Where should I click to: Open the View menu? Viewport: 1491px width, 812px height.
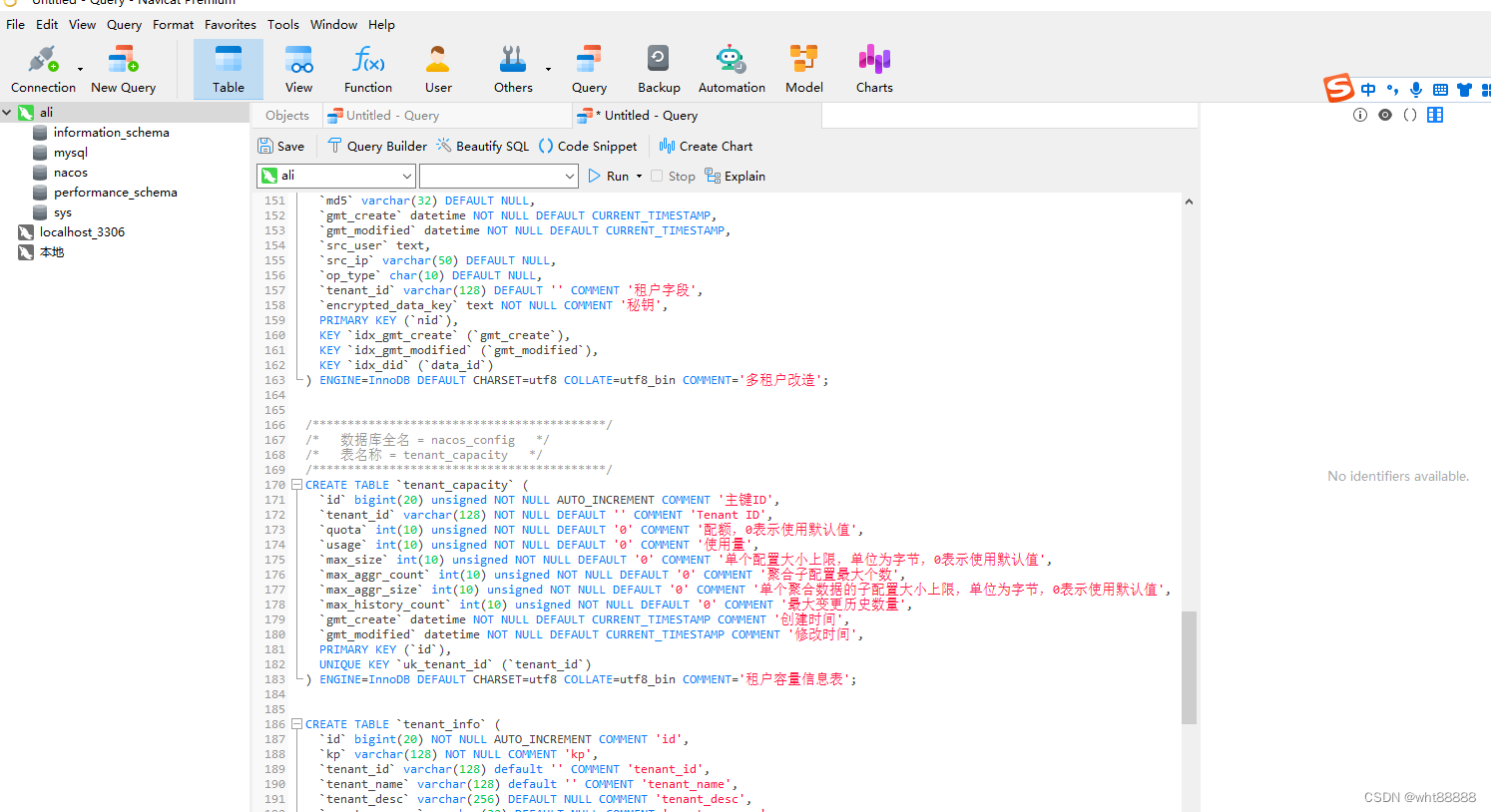coord(82,24)
